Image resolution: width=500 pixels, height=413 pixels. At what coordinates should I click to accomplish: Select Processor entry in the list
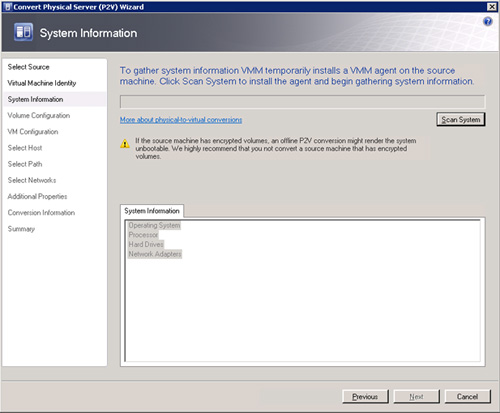(x=144, y=235)
